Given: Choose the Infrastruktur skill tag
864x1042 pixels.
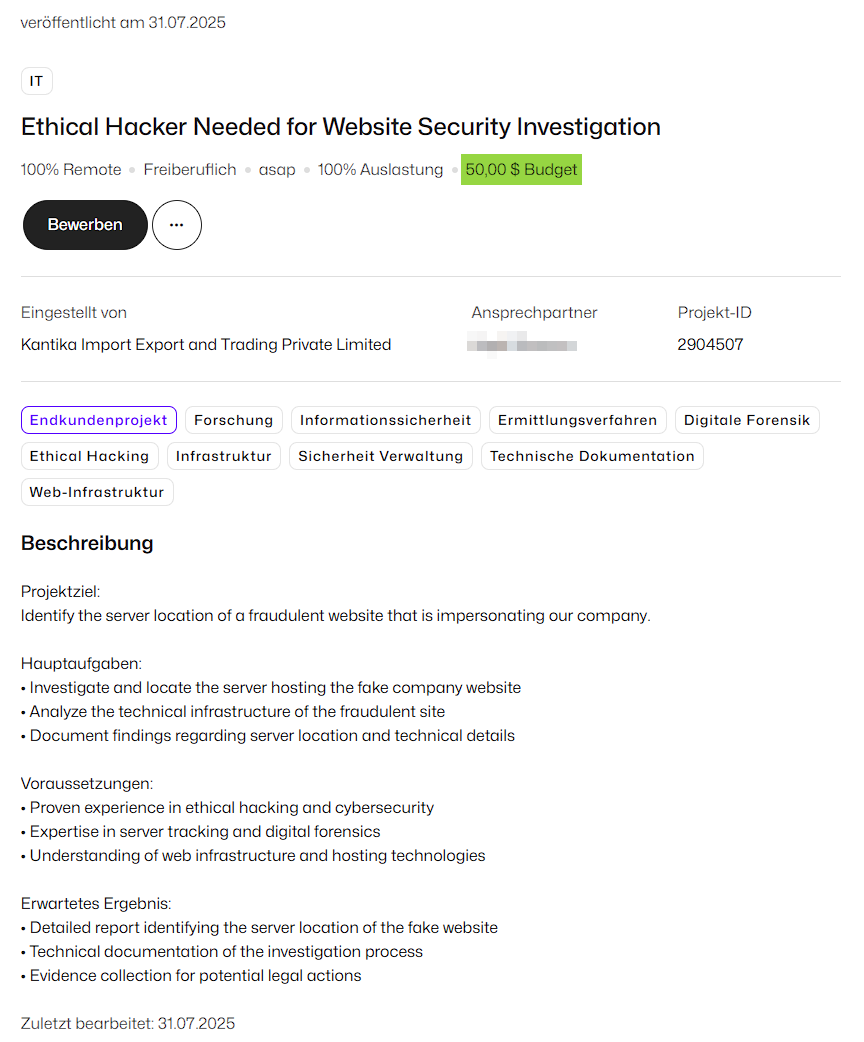Looking at the screenshot, I should coord(224,456).
